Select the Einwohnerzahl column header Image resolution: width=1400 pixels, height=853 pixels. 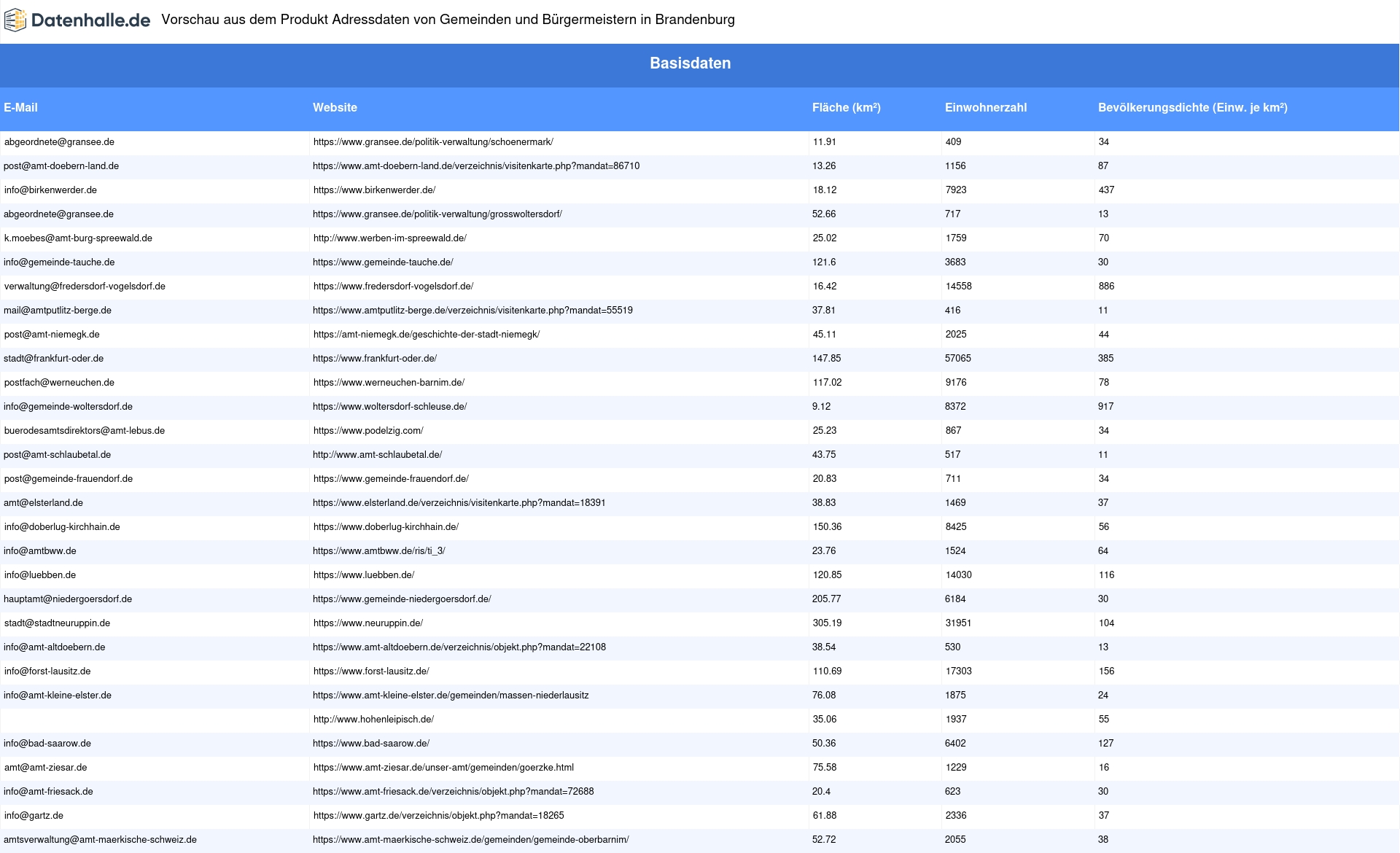click(x=986, y=108)
